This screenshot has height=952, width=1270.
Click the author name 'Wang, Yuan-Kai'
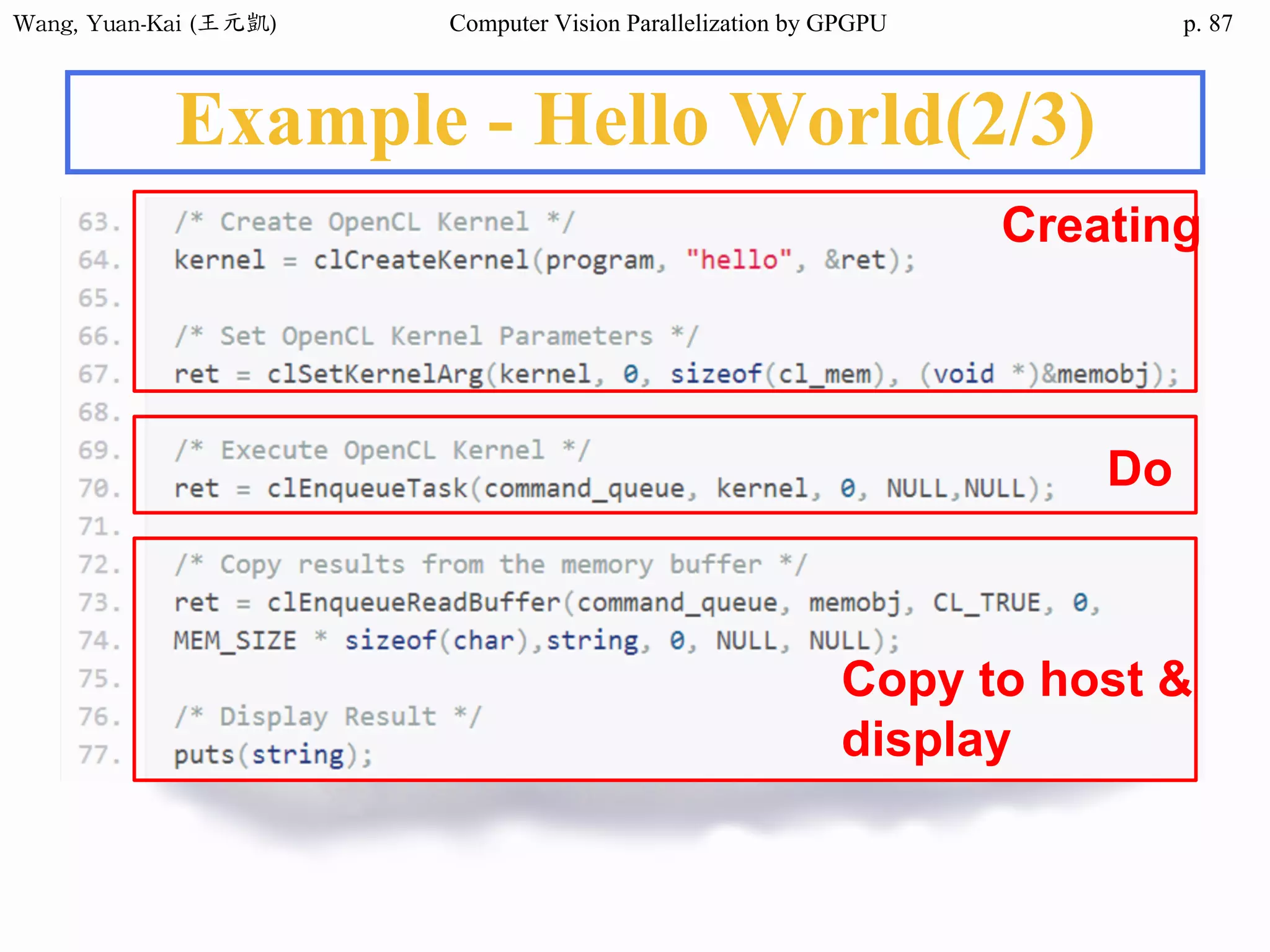(97, 24)
